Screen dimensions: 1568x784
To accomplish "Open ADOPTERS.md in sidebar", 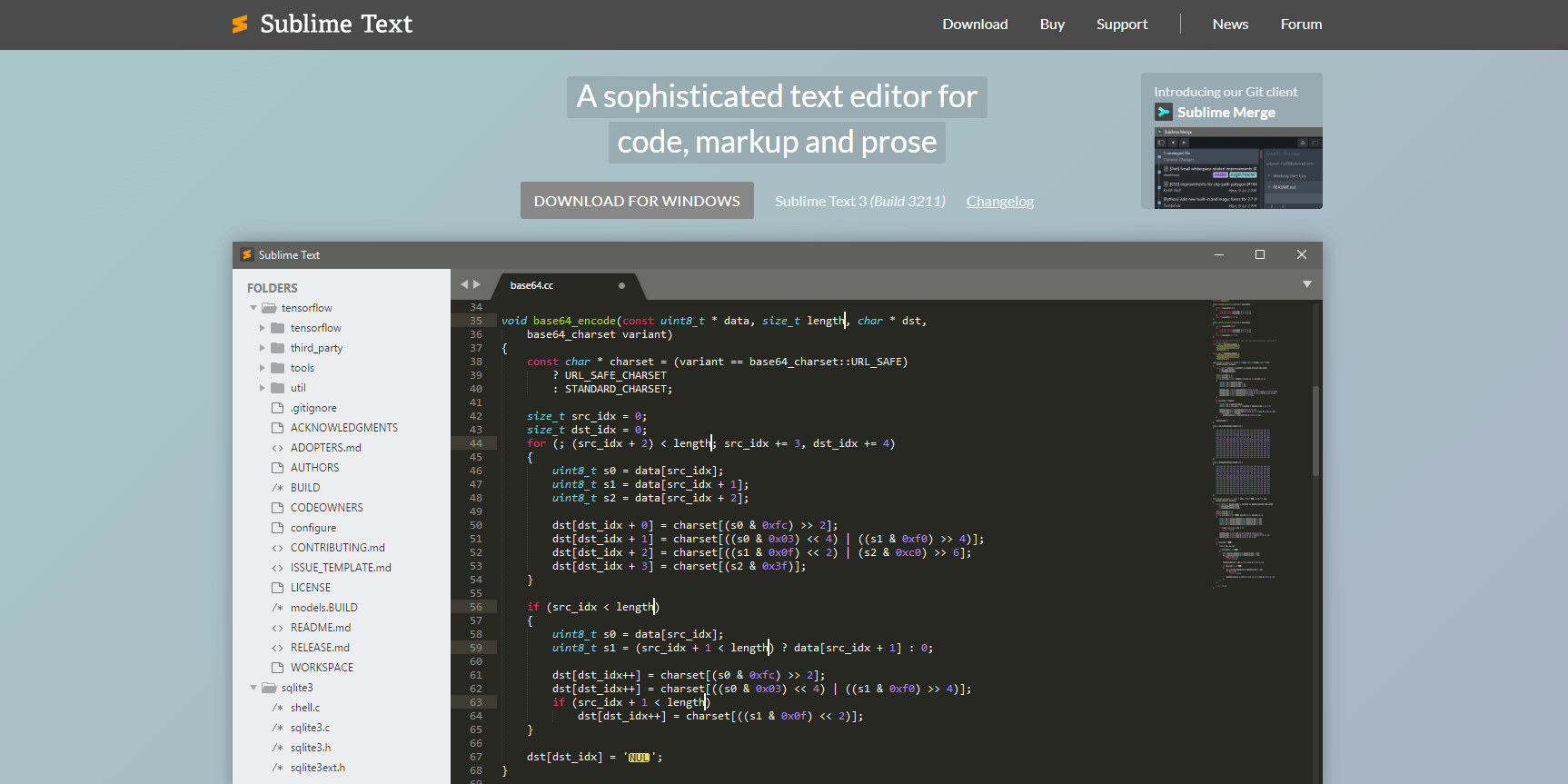I will (326, 448).
